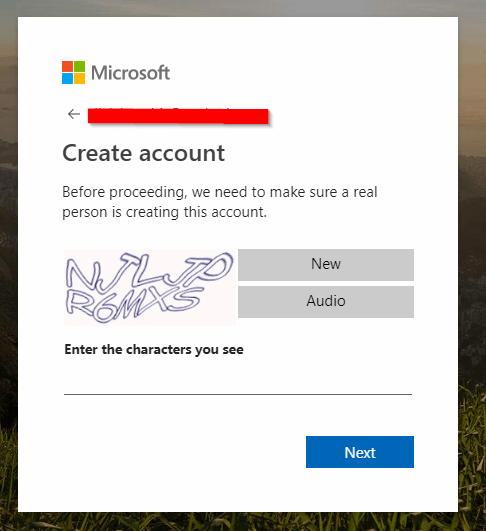Go back using the left arrow icon
The image size is (486, 531).
tap(74, 114)
